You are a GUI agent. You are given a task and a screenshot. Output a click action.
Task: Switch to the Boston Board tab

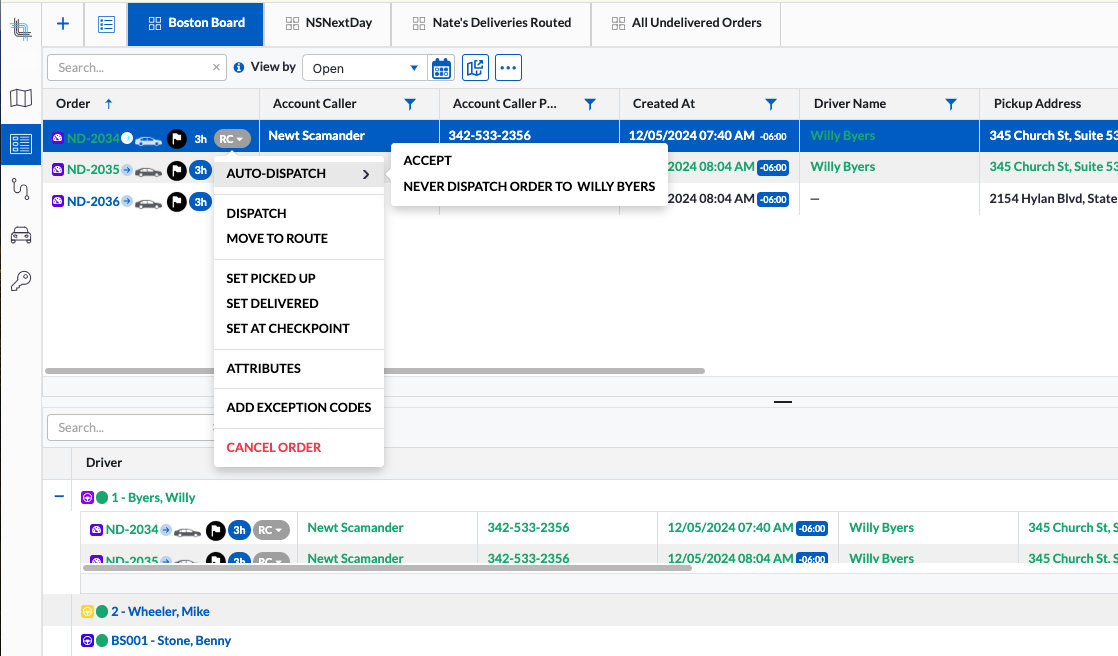(x=196, y=23)
